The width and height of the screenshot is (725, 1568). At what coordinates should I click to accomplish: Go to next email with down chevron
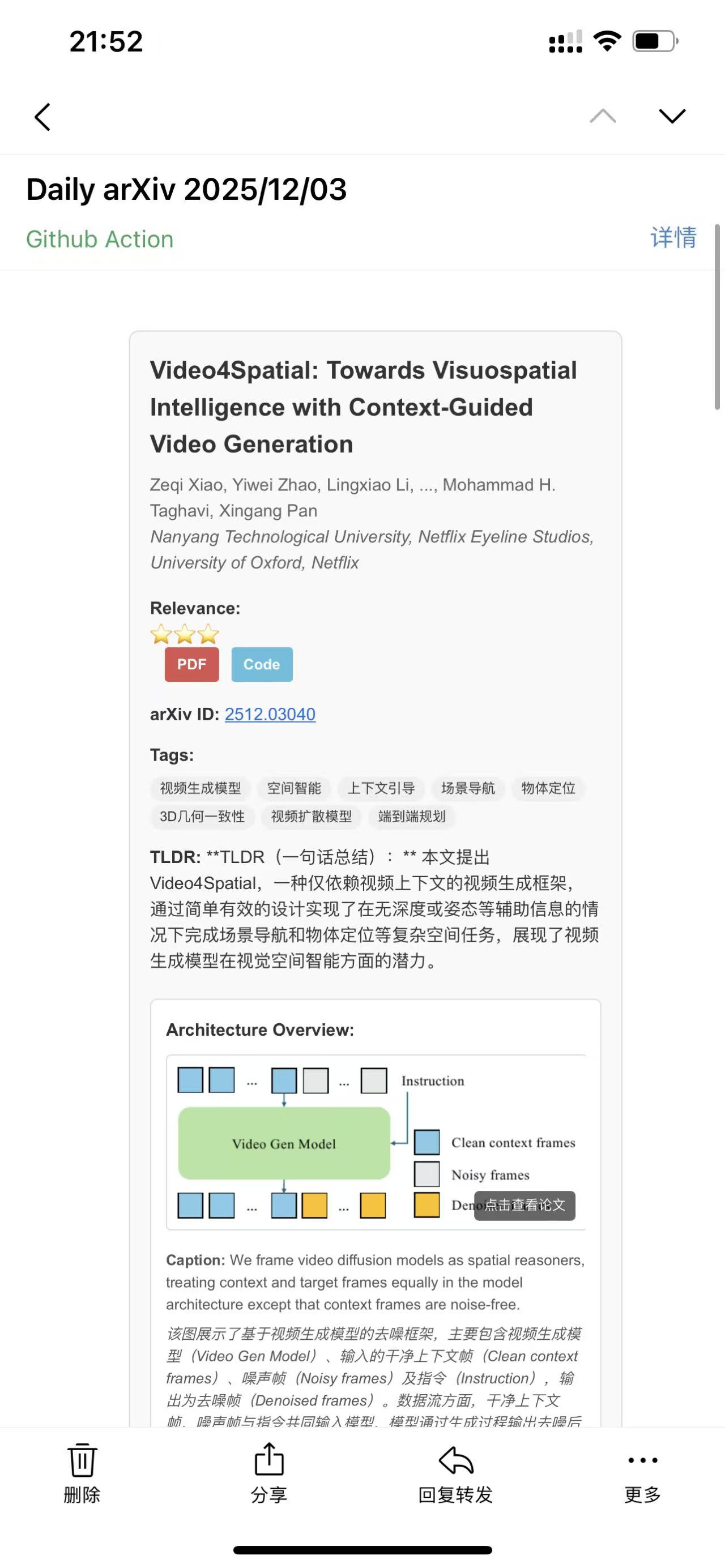(672, 116)
